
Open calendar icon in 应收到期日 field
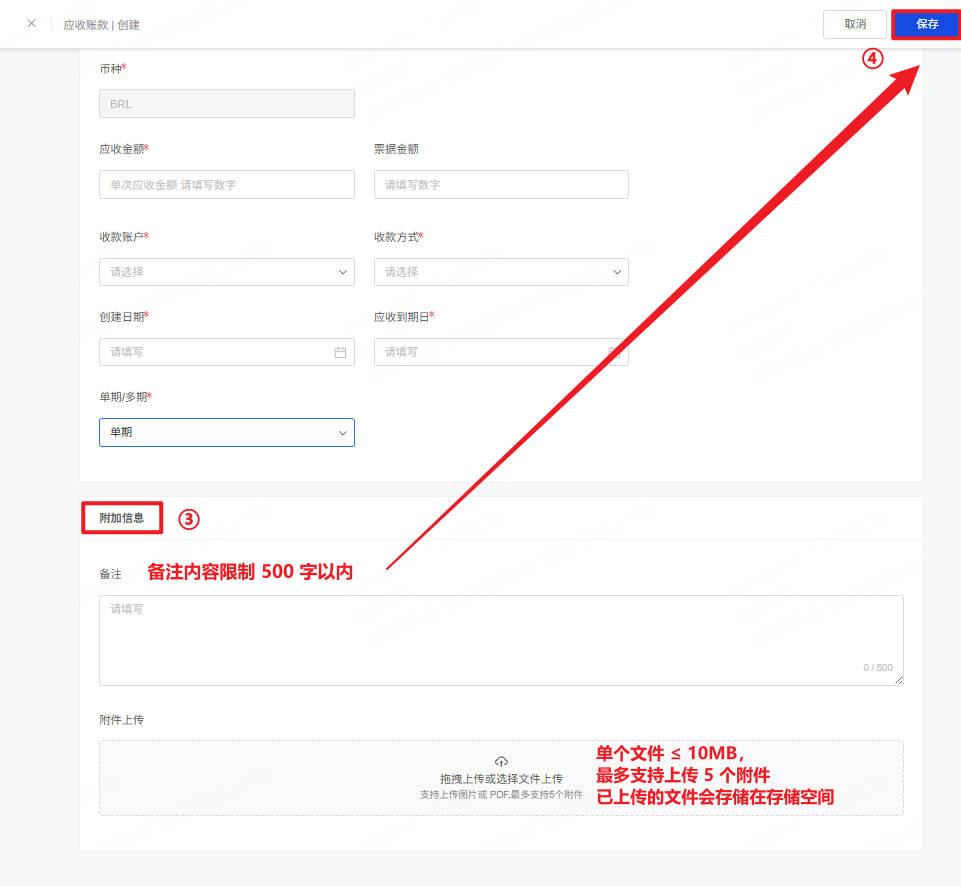614,352
